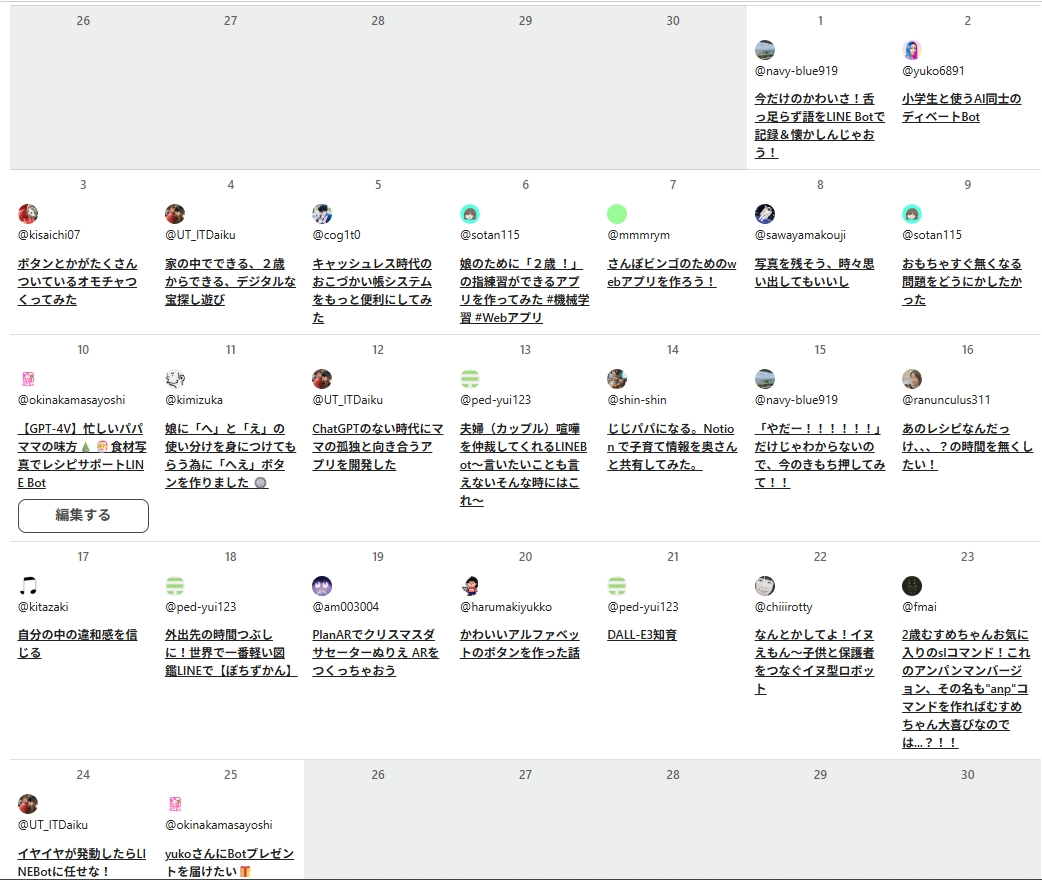
Task: Open article イヤイヤが発動したらLINEBotに任せな
Action: click(82, 862)
